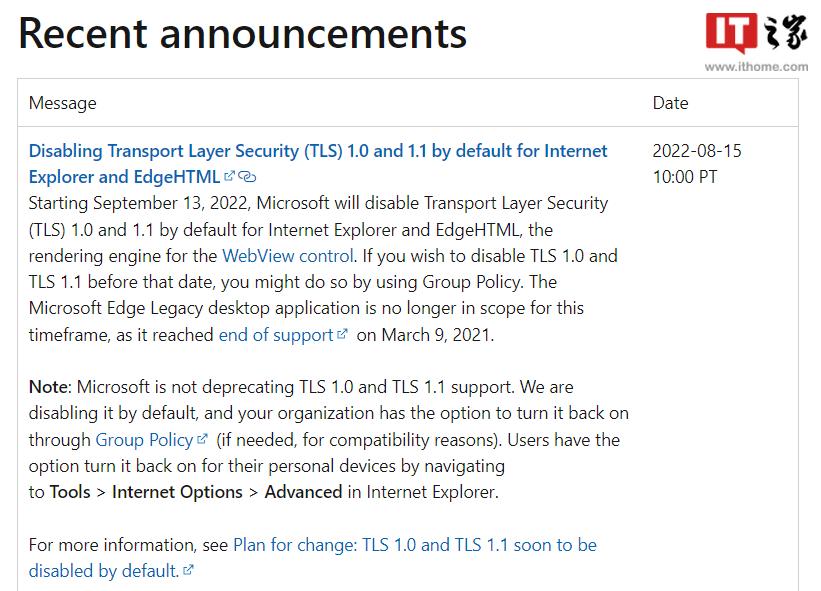Select the IT speech-bubble emblem in the logo
Screen dimensions: 821x591
(x=731, y=29)
